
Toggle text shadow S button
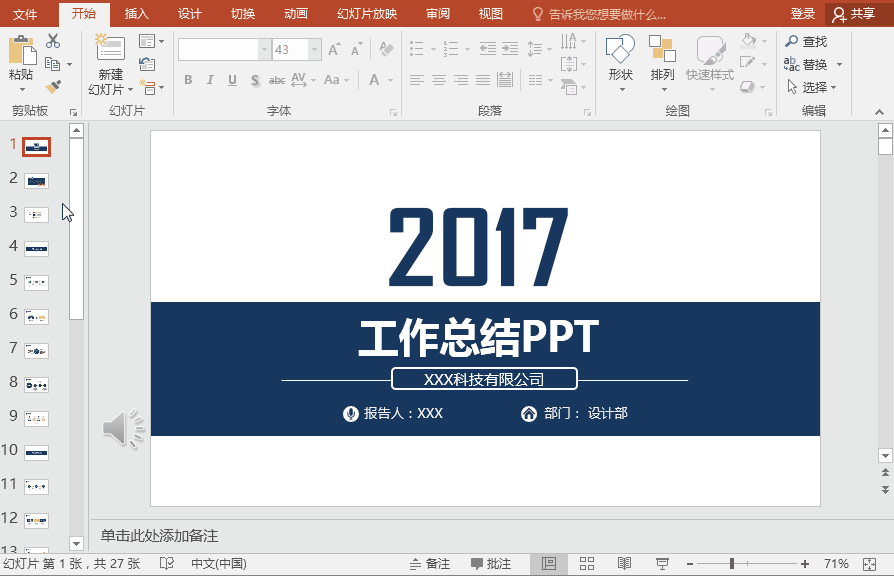click(x=255, y=80)
